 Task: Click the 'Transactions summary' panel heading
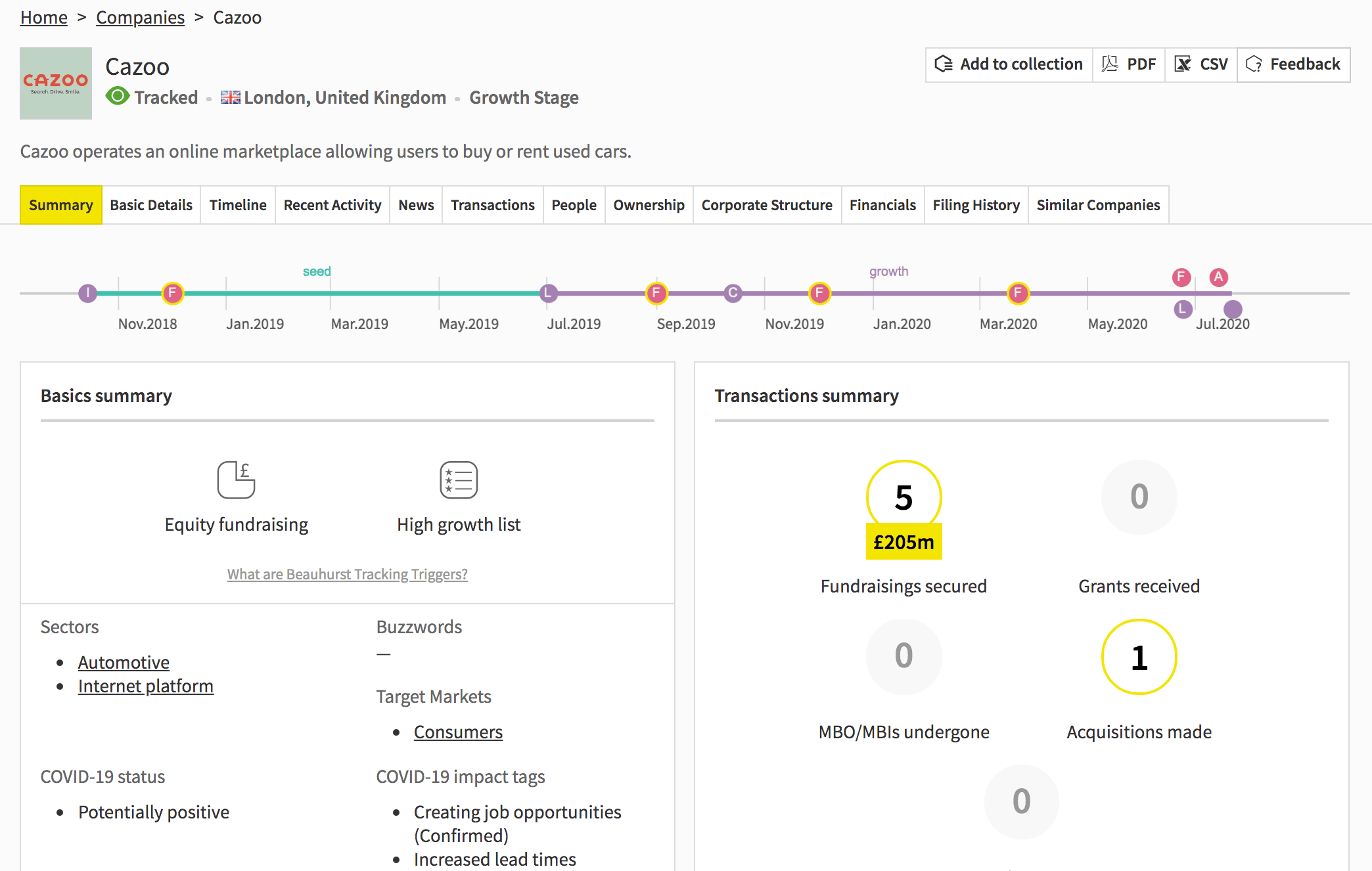click(806, 395)
